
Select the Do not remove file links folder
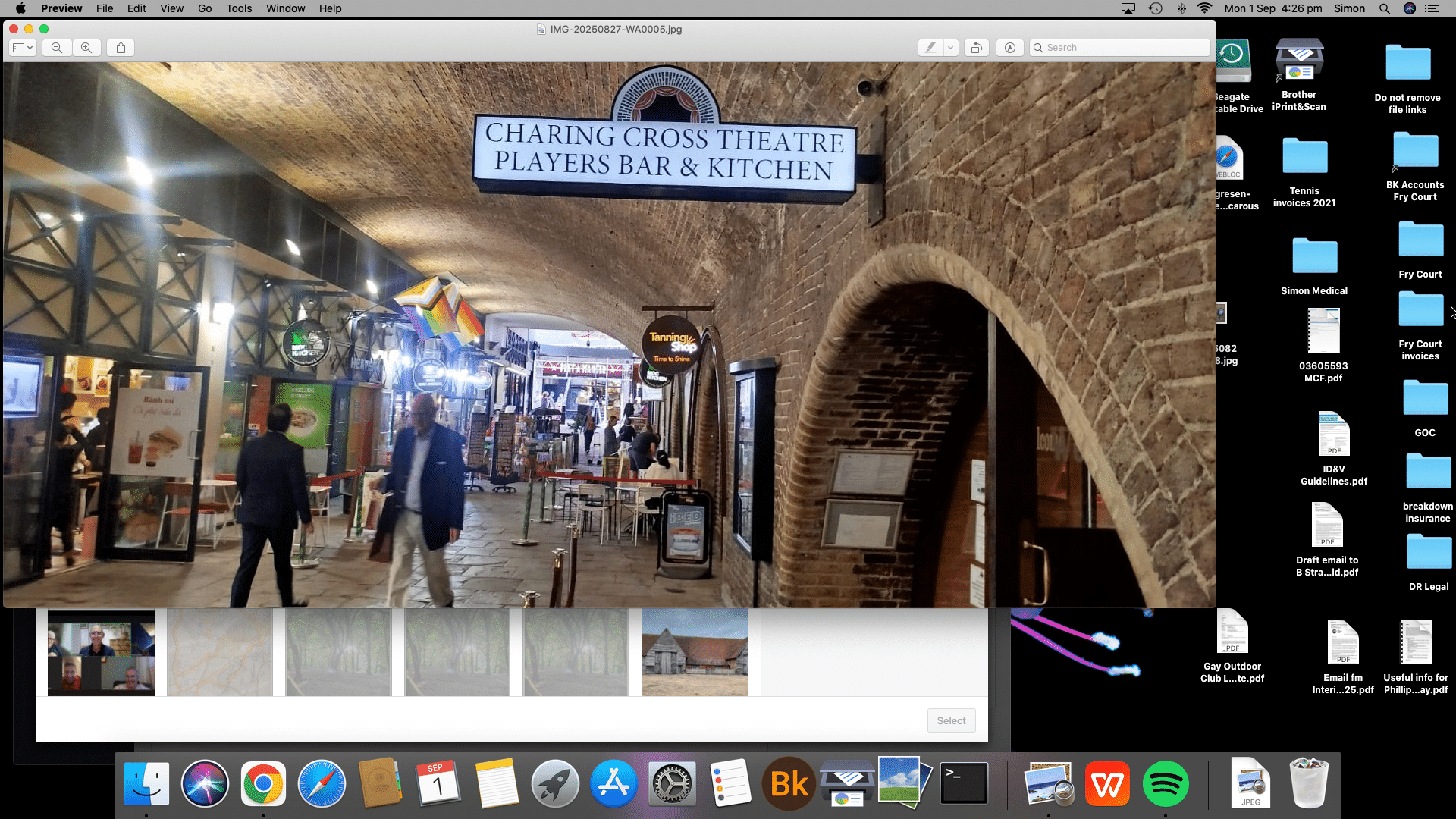coord(1407,78)
